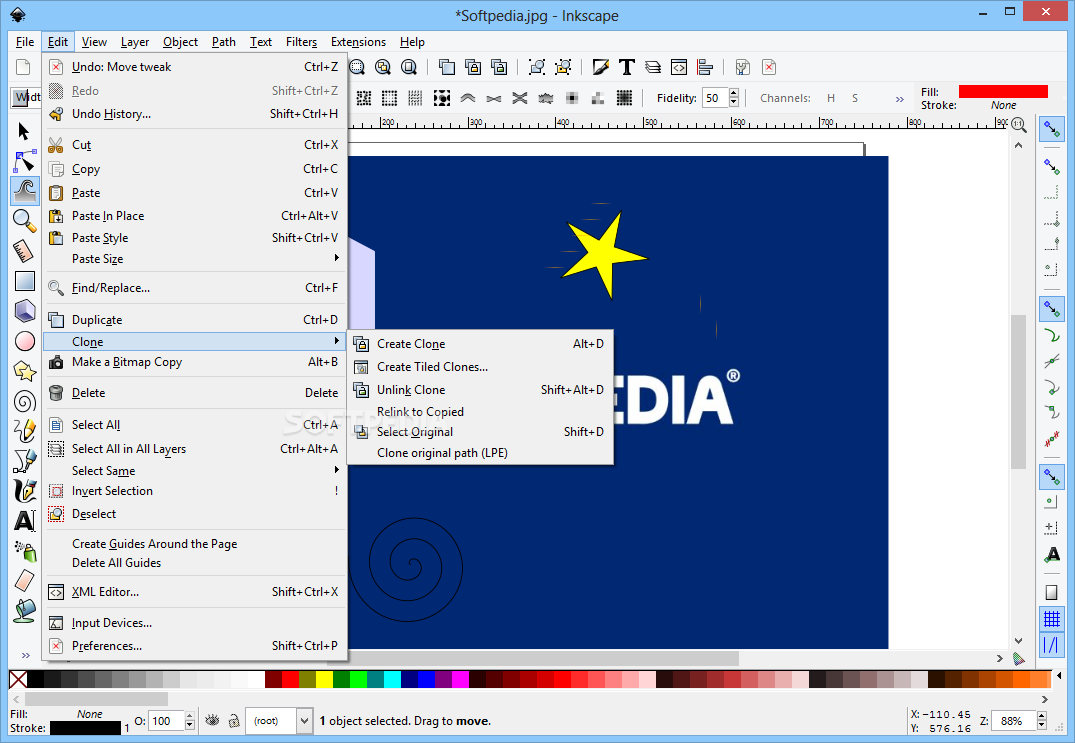Viewport: 1075px width, 743px height.
Task: Select the Measure ruler tool
Action: pos(24,251)
